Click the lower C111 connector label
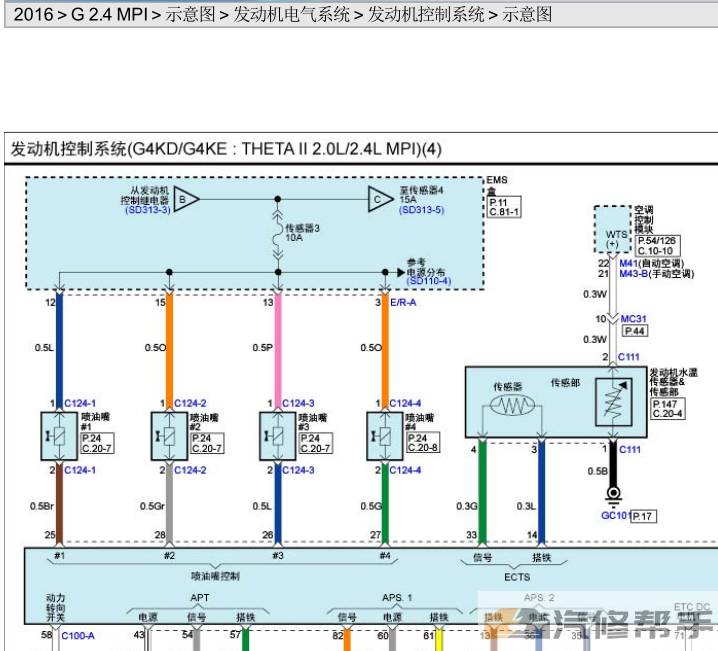The image size is (718, 651). [630, 450]
